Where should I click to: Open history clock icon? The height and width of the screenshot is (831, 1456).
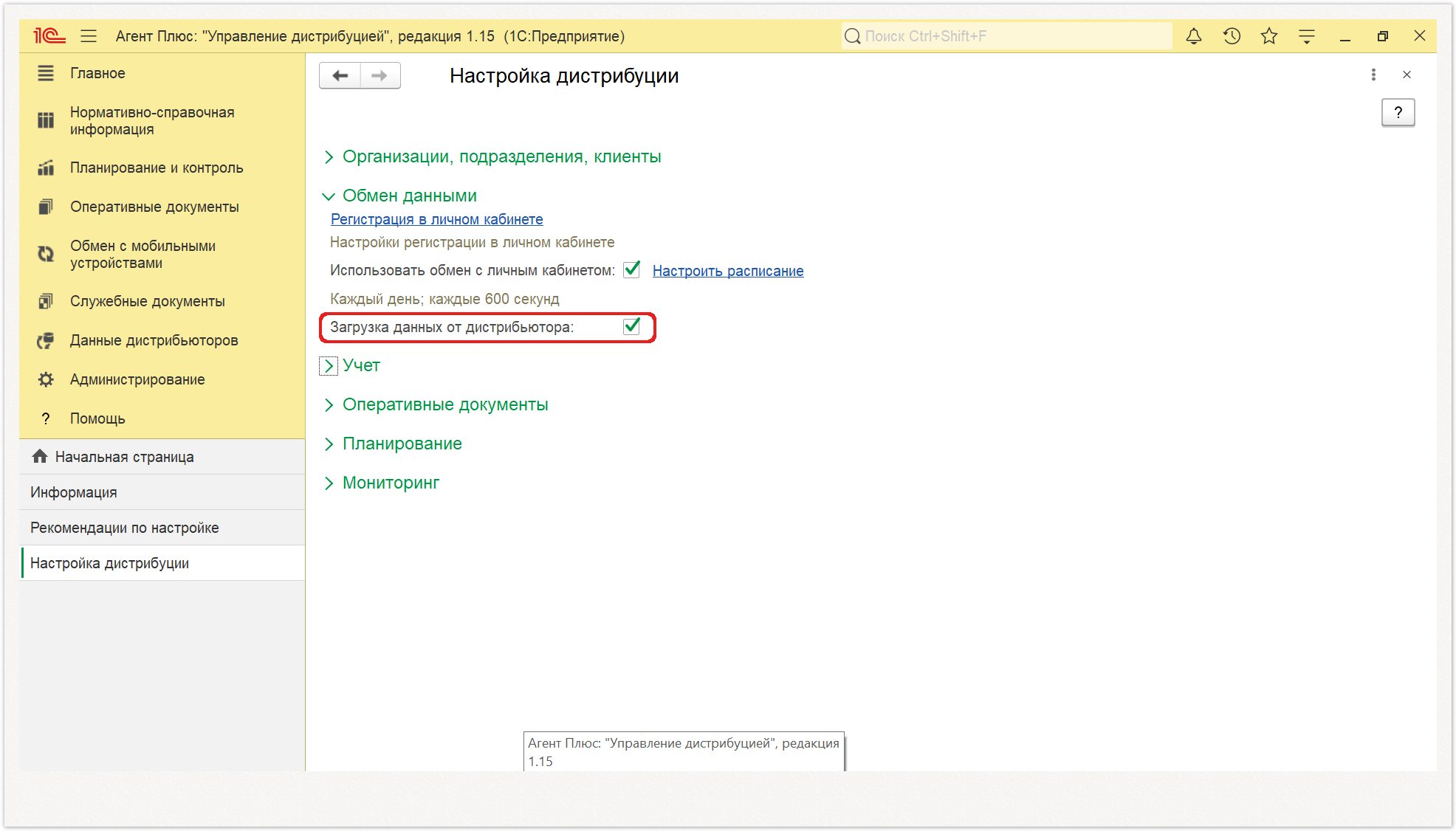1232,35
